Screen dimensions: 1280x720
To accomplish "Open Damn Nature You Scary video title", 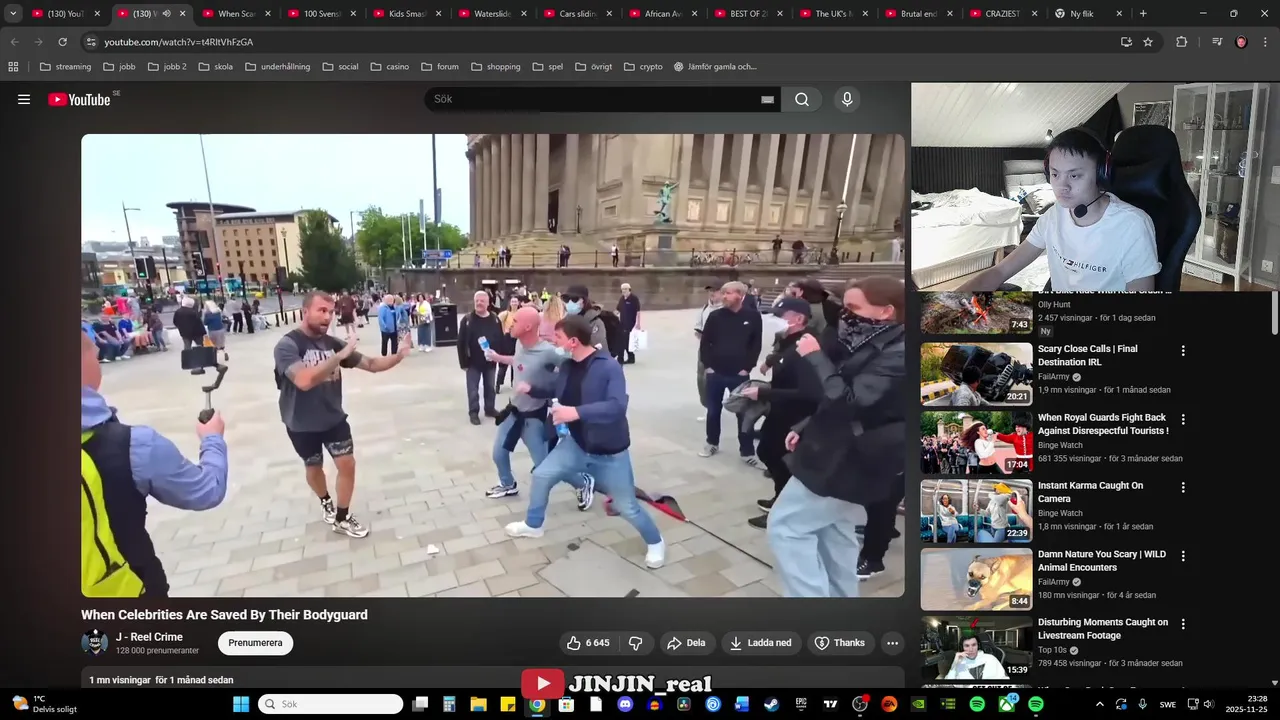I will pos(1101,560).
